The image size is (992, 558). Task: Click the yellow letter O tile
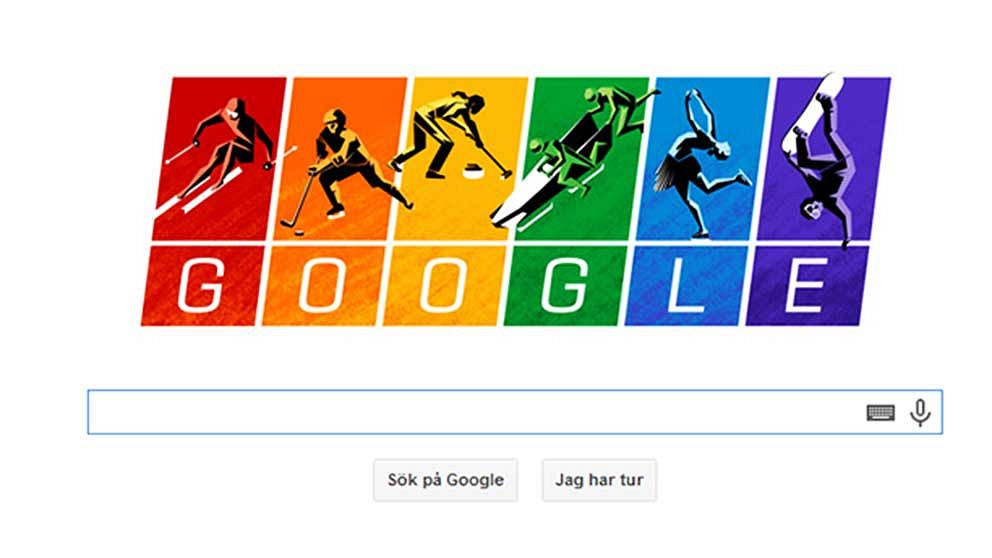[x=443, y=286]
